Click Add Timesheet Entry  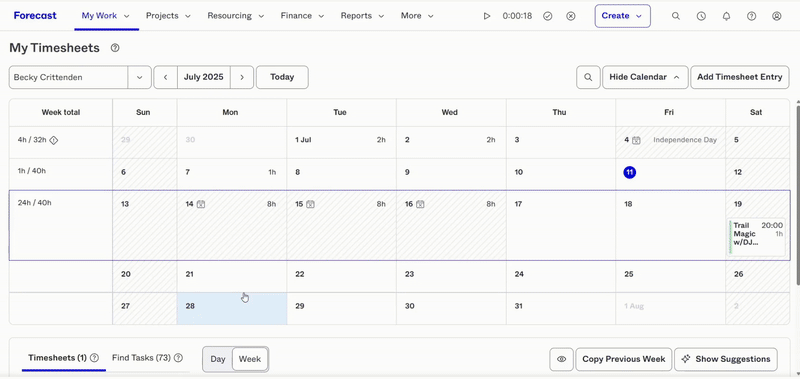(x=740, y=77)
